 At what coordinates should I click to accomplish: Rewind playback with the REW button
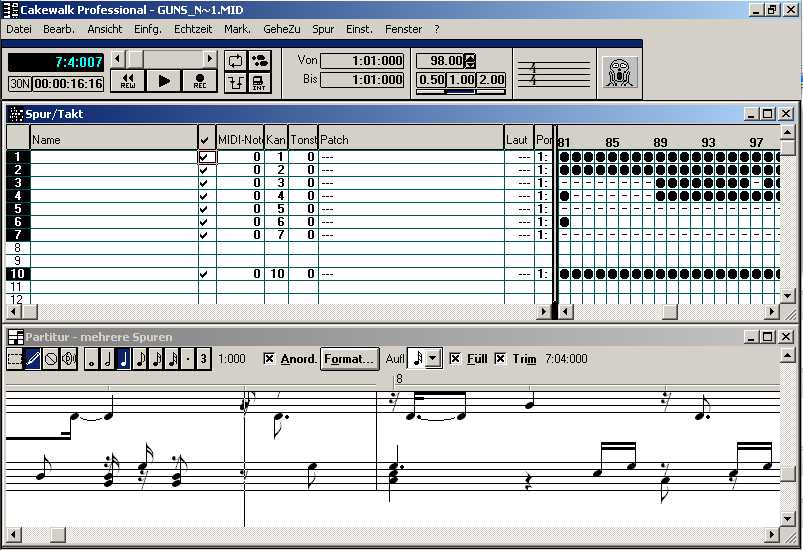coord(128,81)
